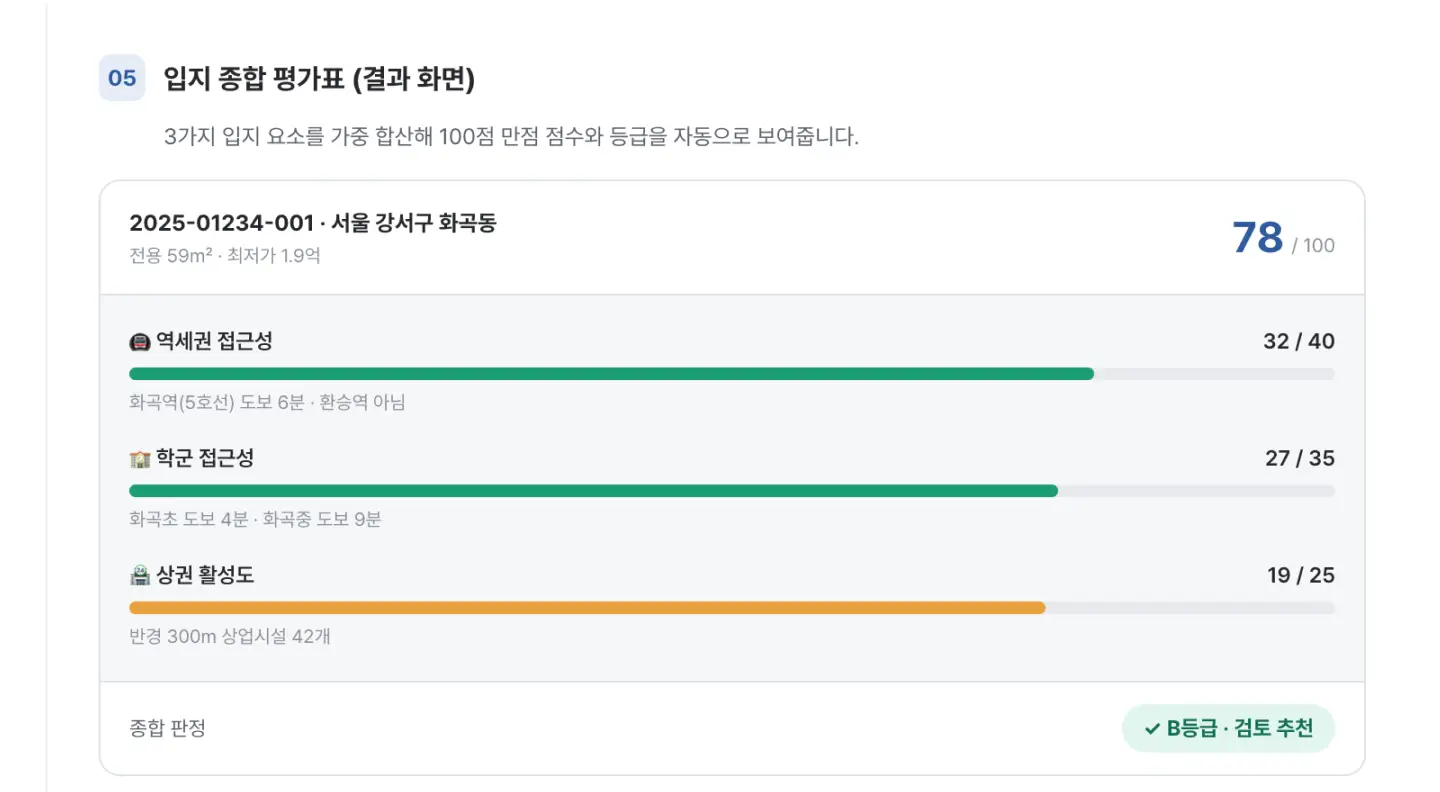Click the 종합 판정 label

167,728
